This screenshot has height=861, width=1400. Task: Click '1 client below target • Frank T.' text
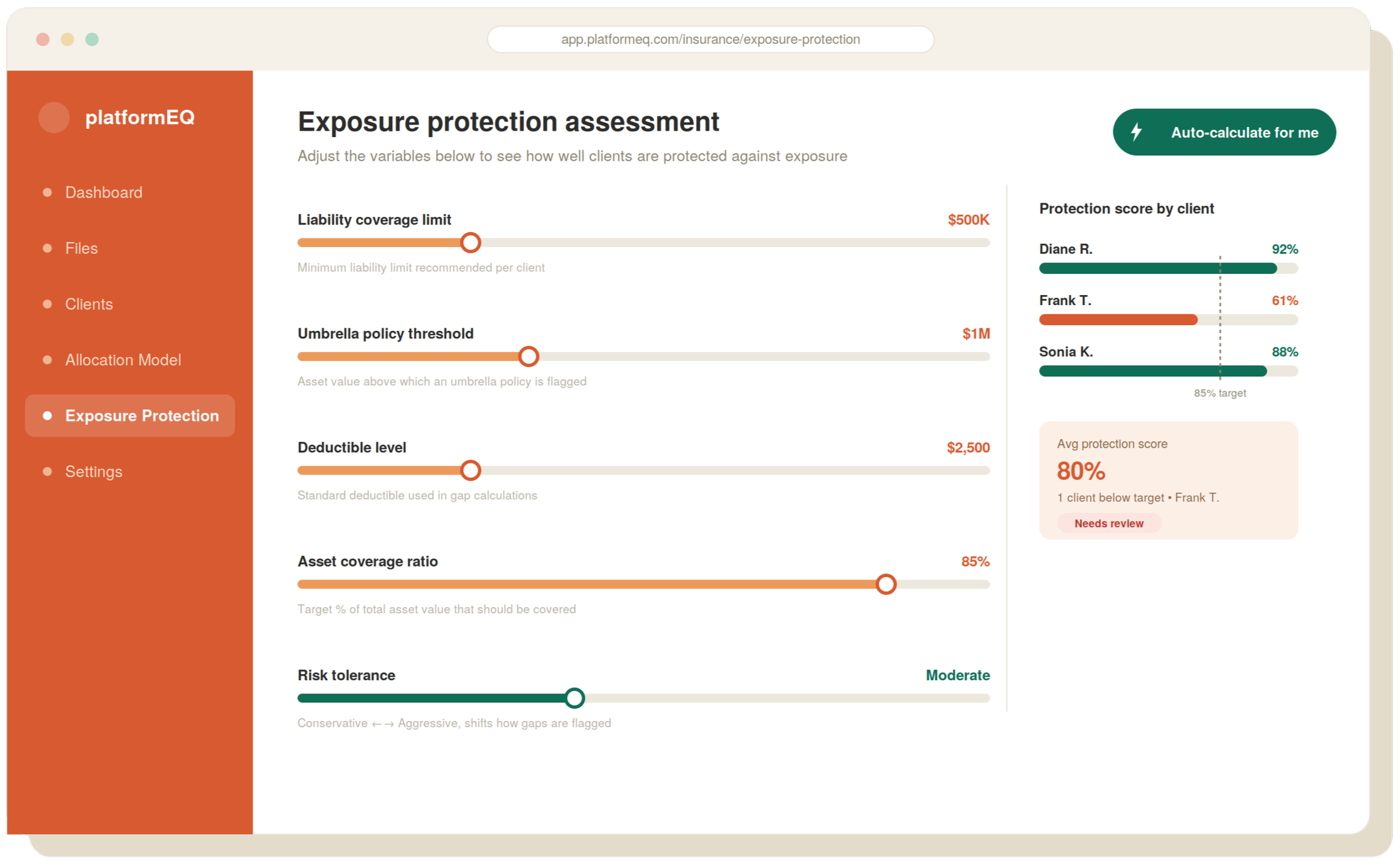pyautogui.click(x=1138, y=498)
